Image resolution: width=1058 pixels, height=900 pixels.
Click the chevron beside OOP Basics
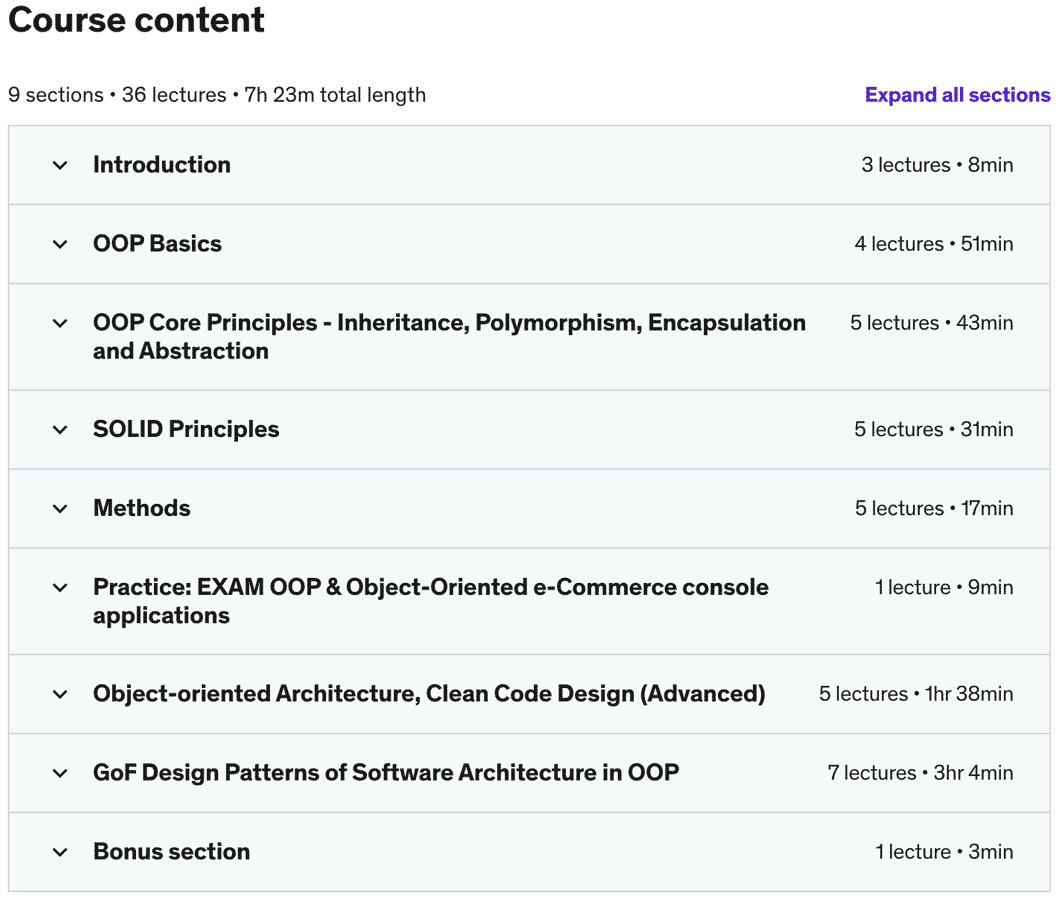(x=60, y=244)
